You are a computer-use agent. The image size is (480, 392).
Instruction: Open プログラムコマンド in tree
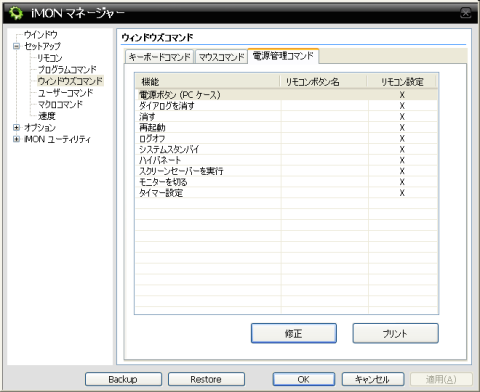point(67,69)
